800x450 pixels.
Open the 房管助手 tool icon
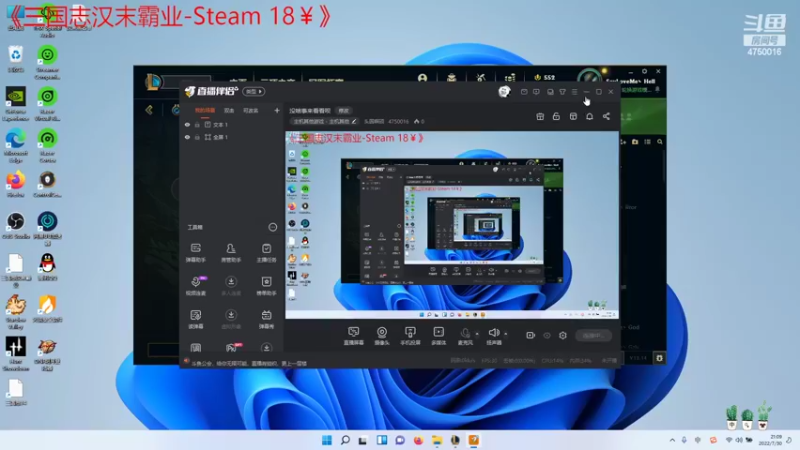pyautogui.click(x=231, y=252)
